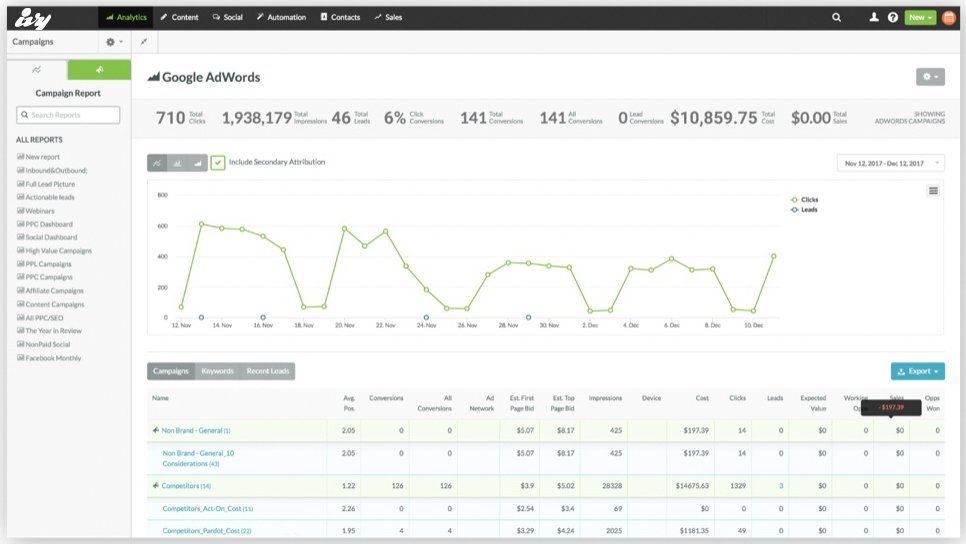This screenshot has height=544, width=966.
Task: Open Actionable leads report
Action: 46,197
